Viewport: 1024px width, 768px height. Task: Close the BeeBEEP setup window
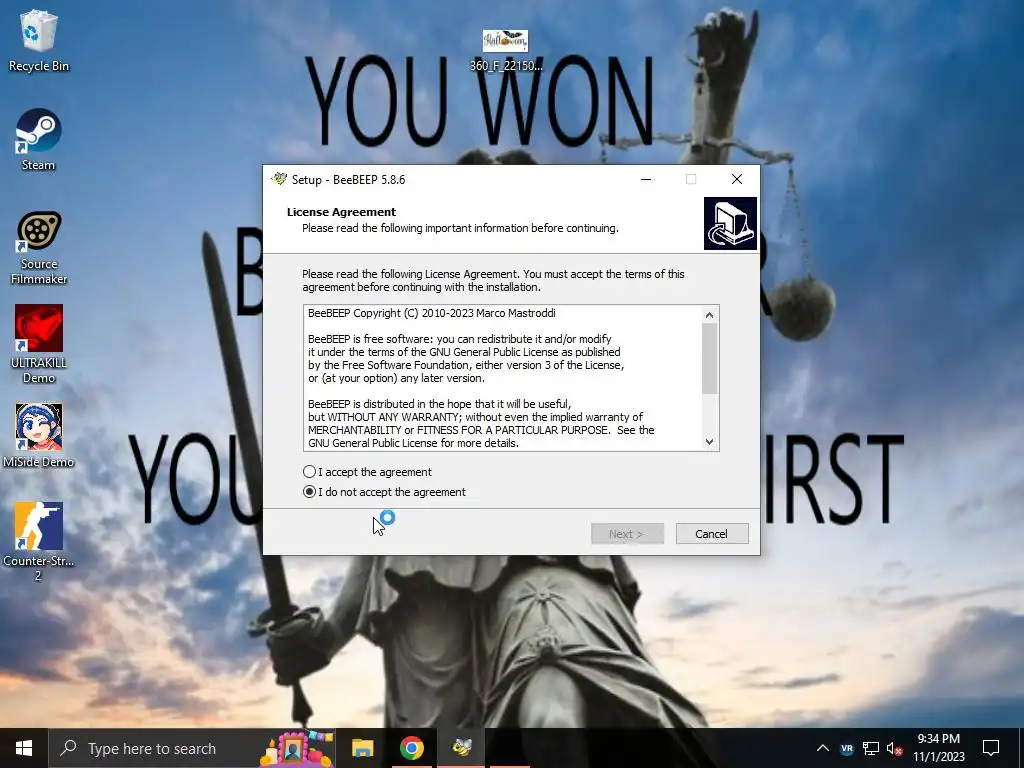(737, 179)
